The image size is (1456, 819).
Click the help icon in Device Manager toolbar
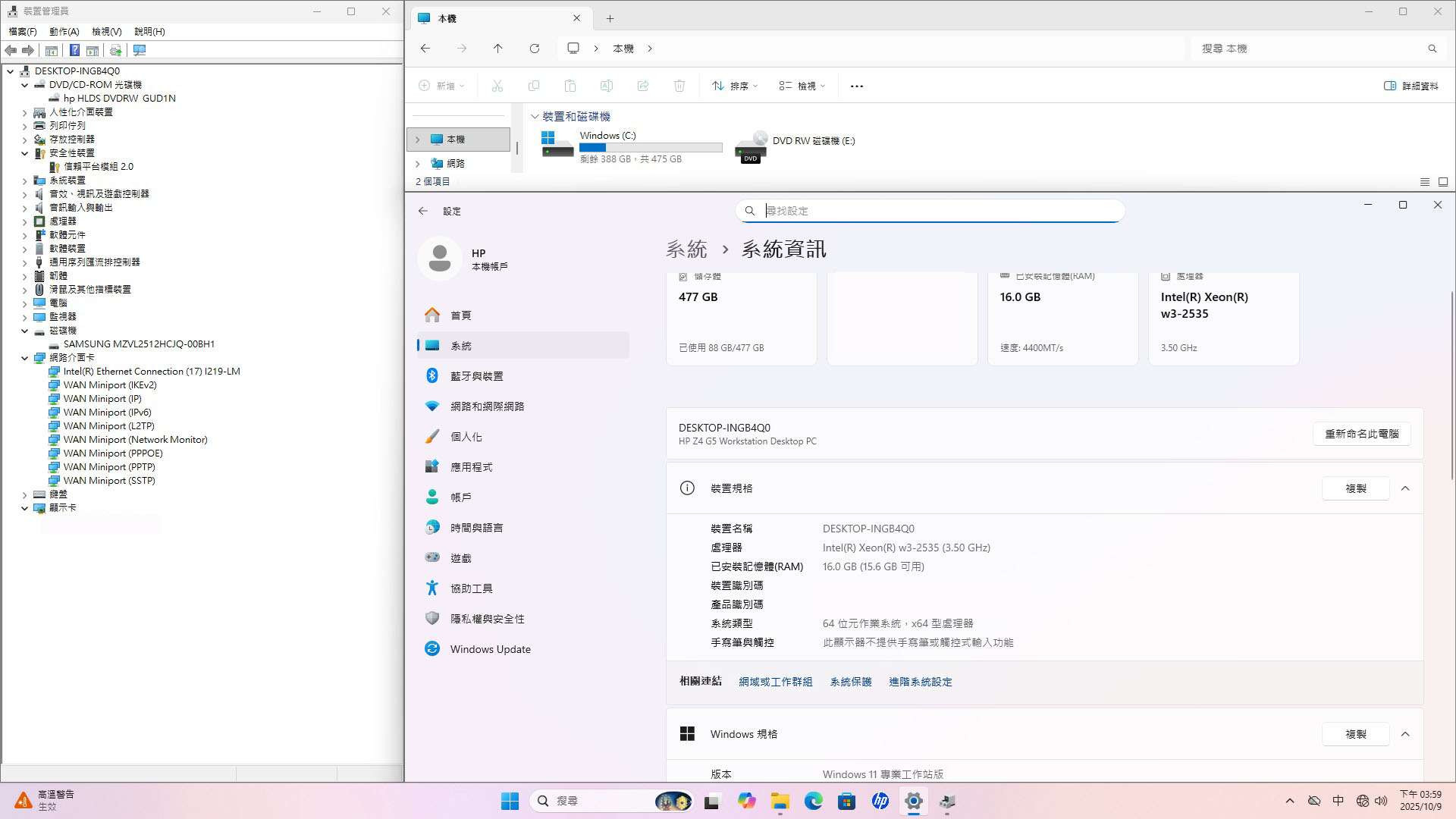pos(74,50)
